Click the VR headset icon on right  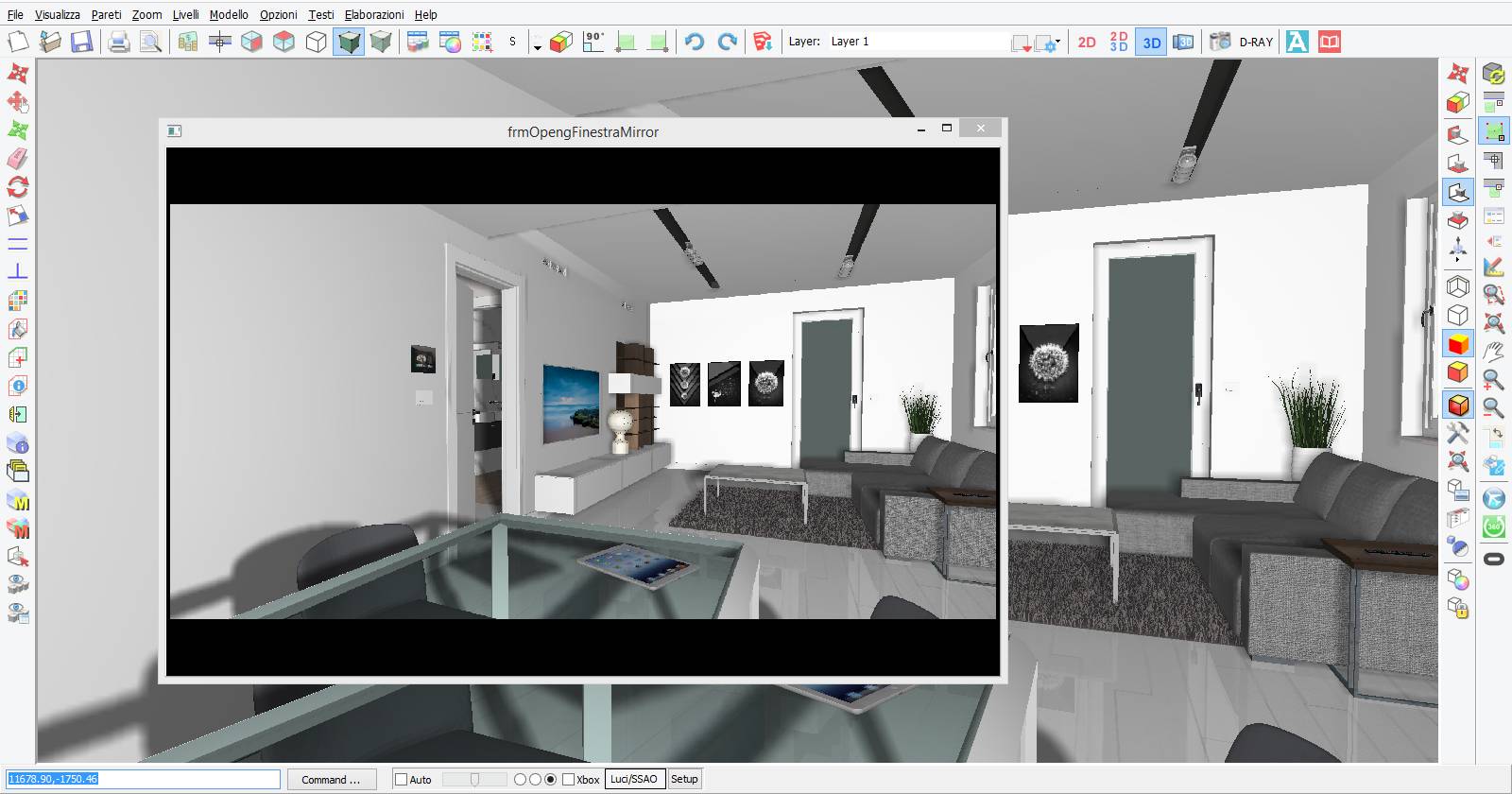point(1493,559)
